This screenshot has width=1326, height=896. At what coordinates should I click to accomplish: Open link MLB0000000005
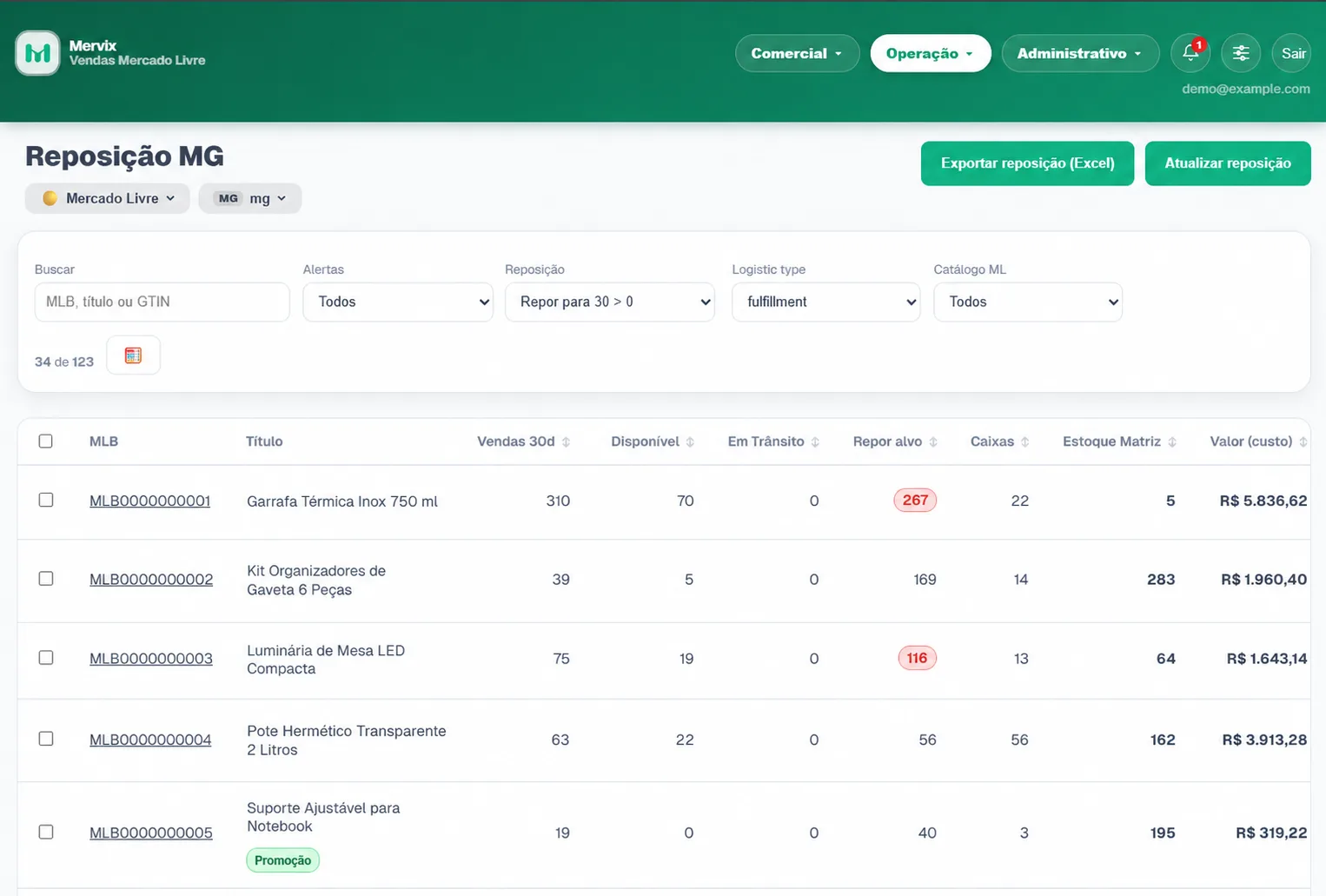151,833
